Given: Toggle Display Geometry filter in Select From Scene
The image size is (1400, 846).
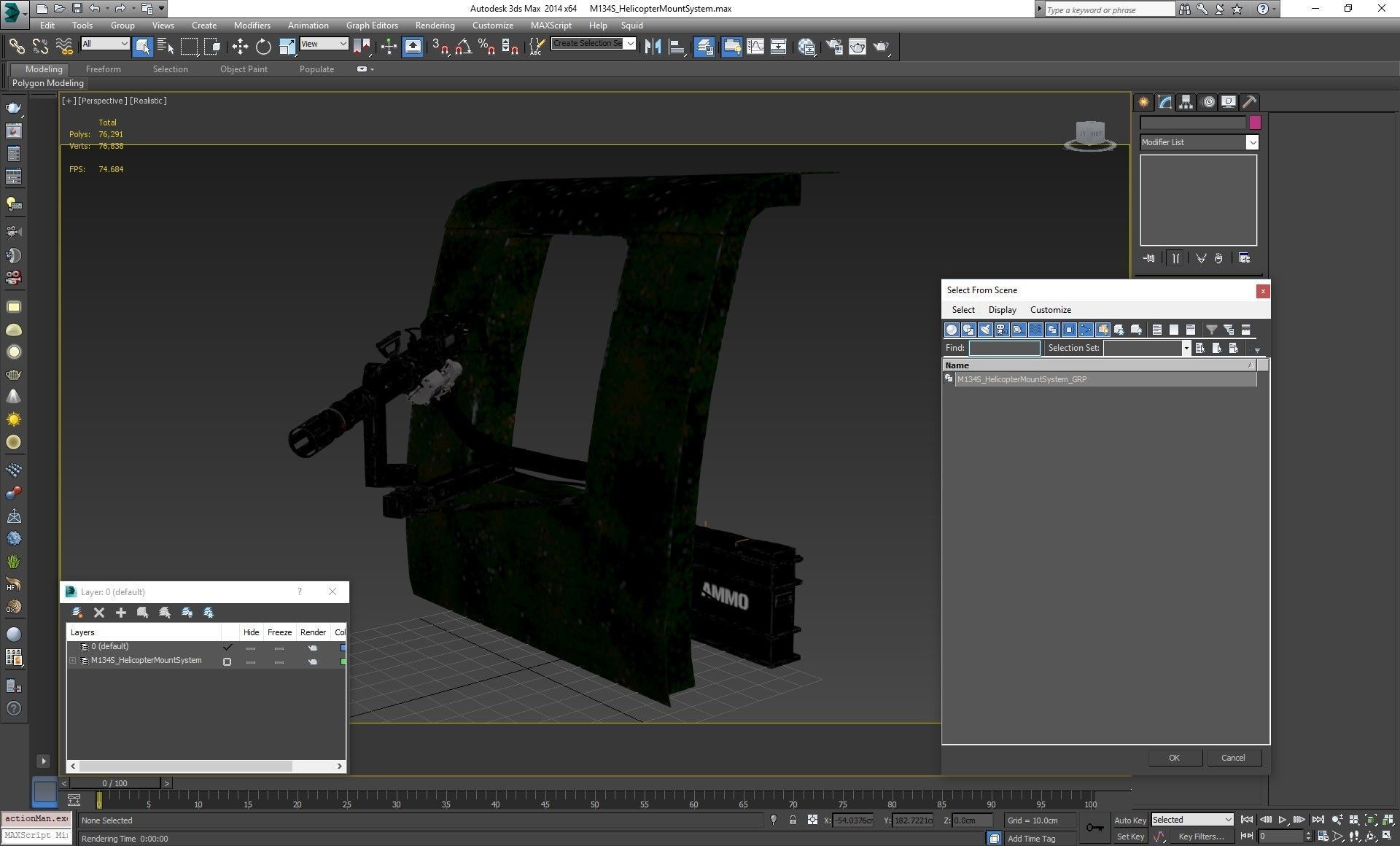Looking at the screenshot, I should pos(952,330).
